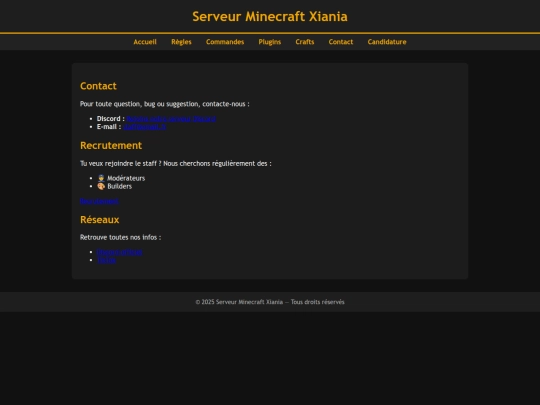Open the first link under Réseaux
The width and height of the screenshot is (540, 405).
120,252
